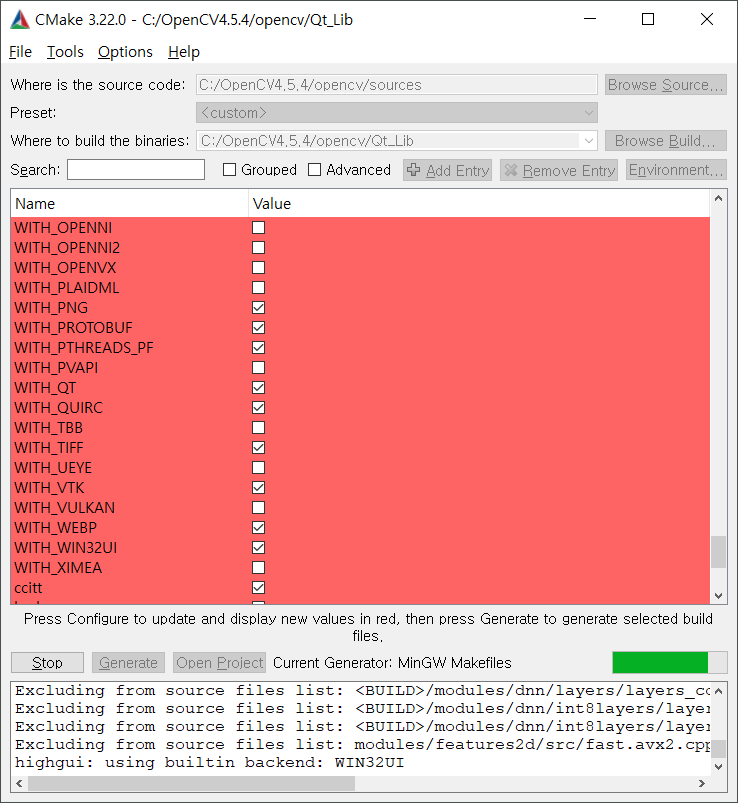Click the CMake logo in title bar
Screen dimensions: 738x803
click(x=20, y=19)
